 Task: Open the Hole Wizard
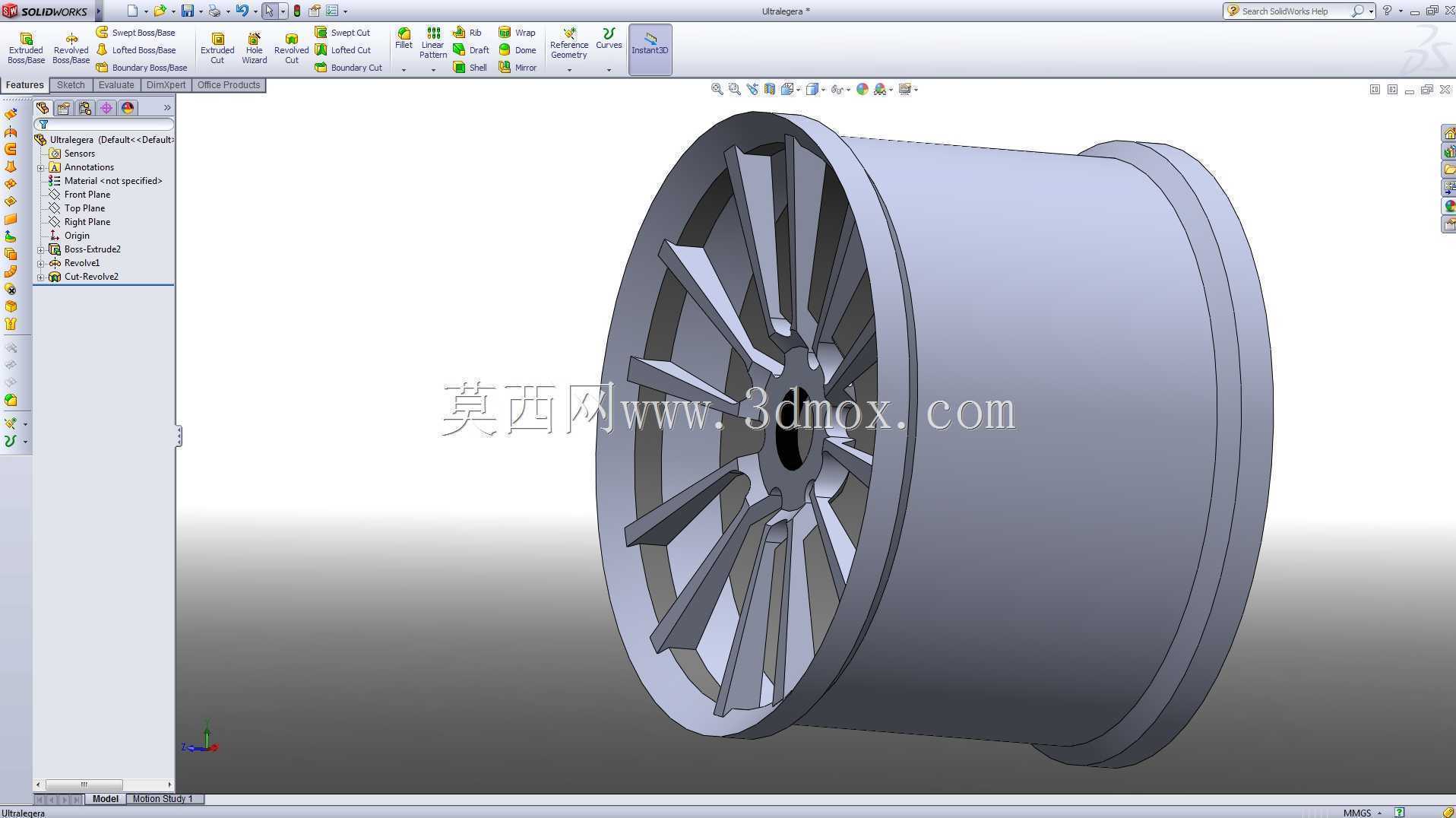point(254,49)
